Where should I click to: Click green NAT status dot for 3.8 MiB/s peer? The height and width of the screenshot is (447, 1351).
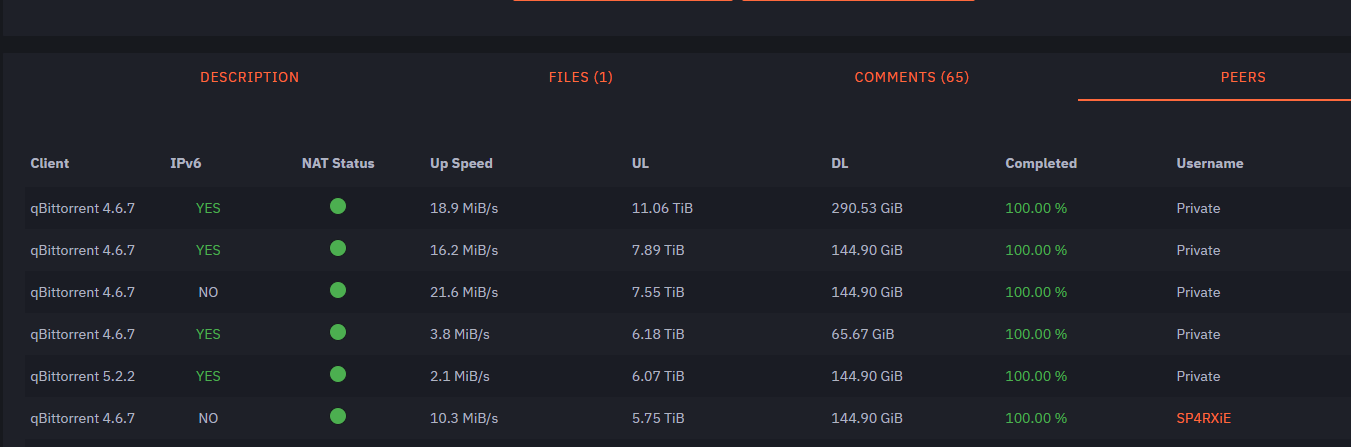(338, 332)
